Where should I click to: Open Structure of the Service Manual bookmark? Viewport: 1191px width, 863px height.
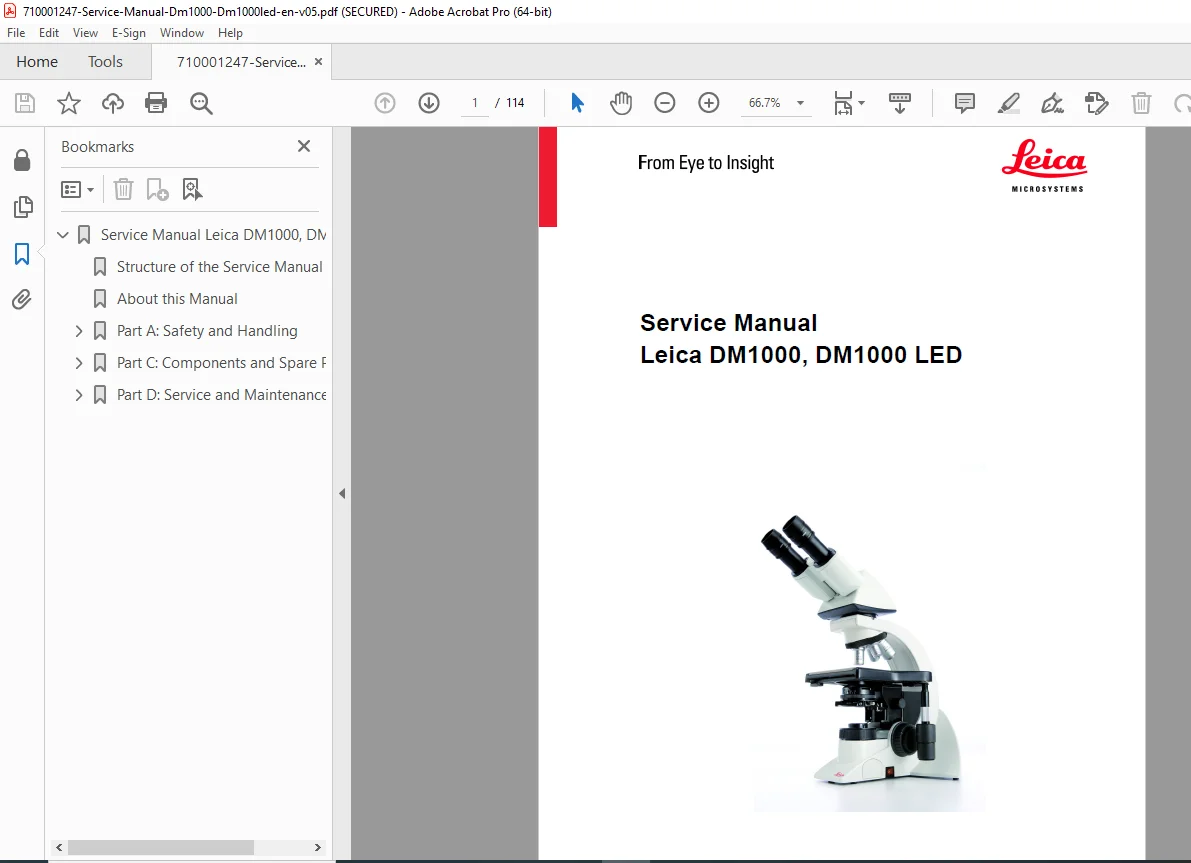click(x=220, y=267)
